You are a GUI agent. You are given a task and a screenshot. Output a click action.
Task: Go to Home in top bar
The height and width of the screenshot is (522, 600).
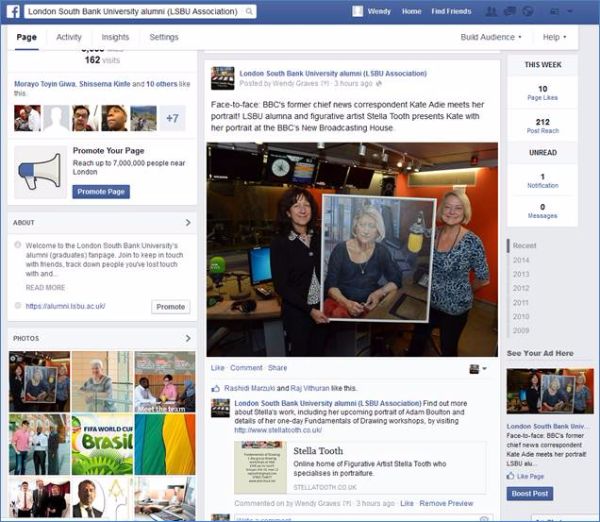click(411, 11)
